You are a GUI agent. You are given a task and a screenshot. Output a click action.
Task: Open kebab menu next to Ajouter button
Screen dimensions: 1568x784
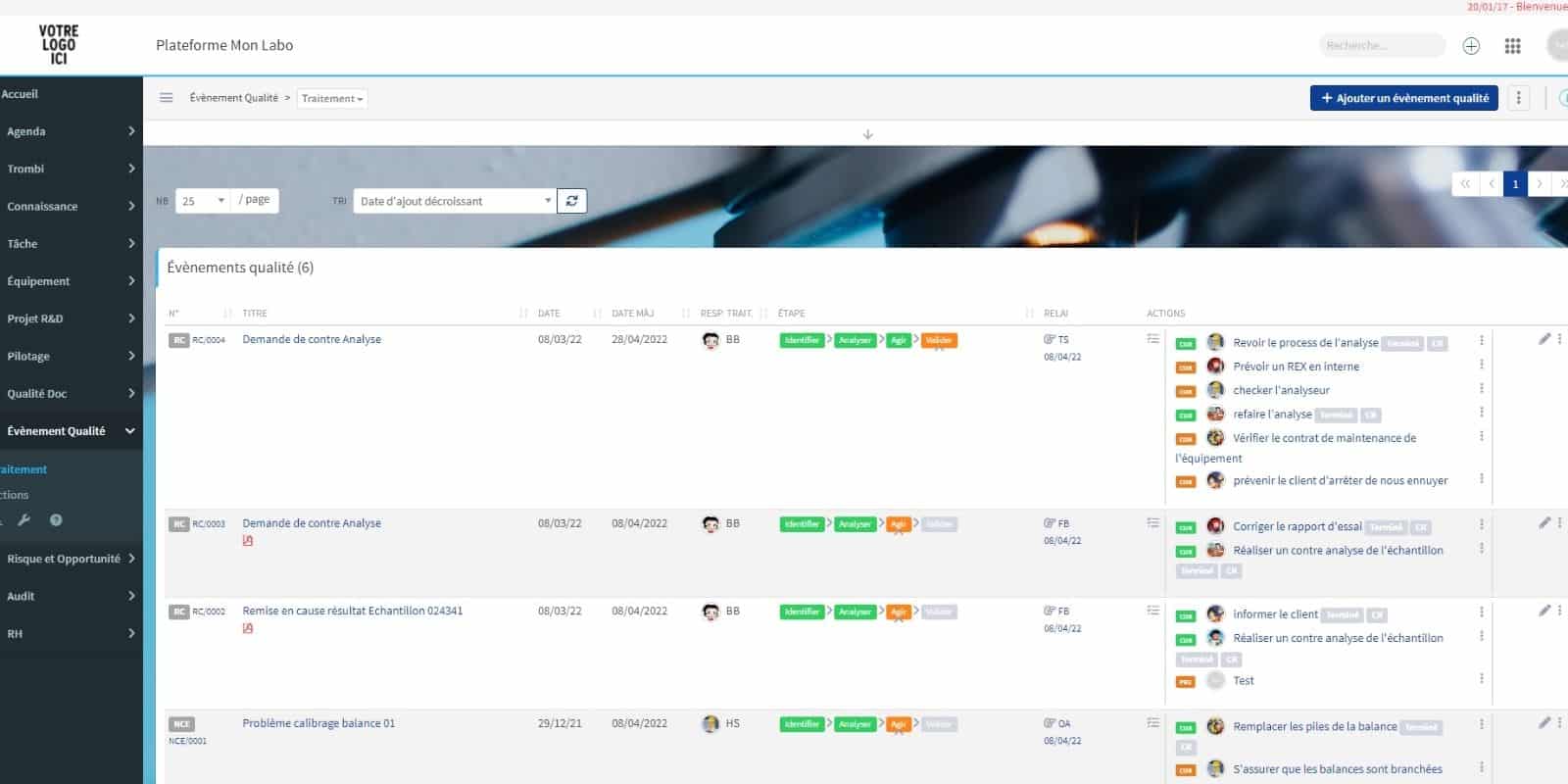(x=1518, y=98)
